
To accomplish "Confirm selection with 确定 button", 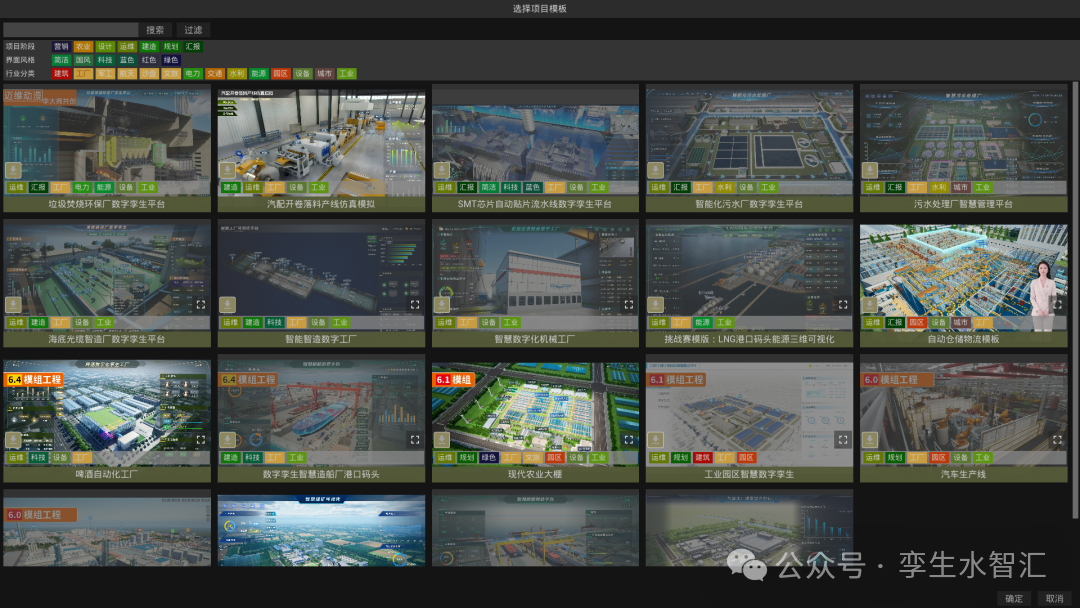I will tap(1014, 598).
